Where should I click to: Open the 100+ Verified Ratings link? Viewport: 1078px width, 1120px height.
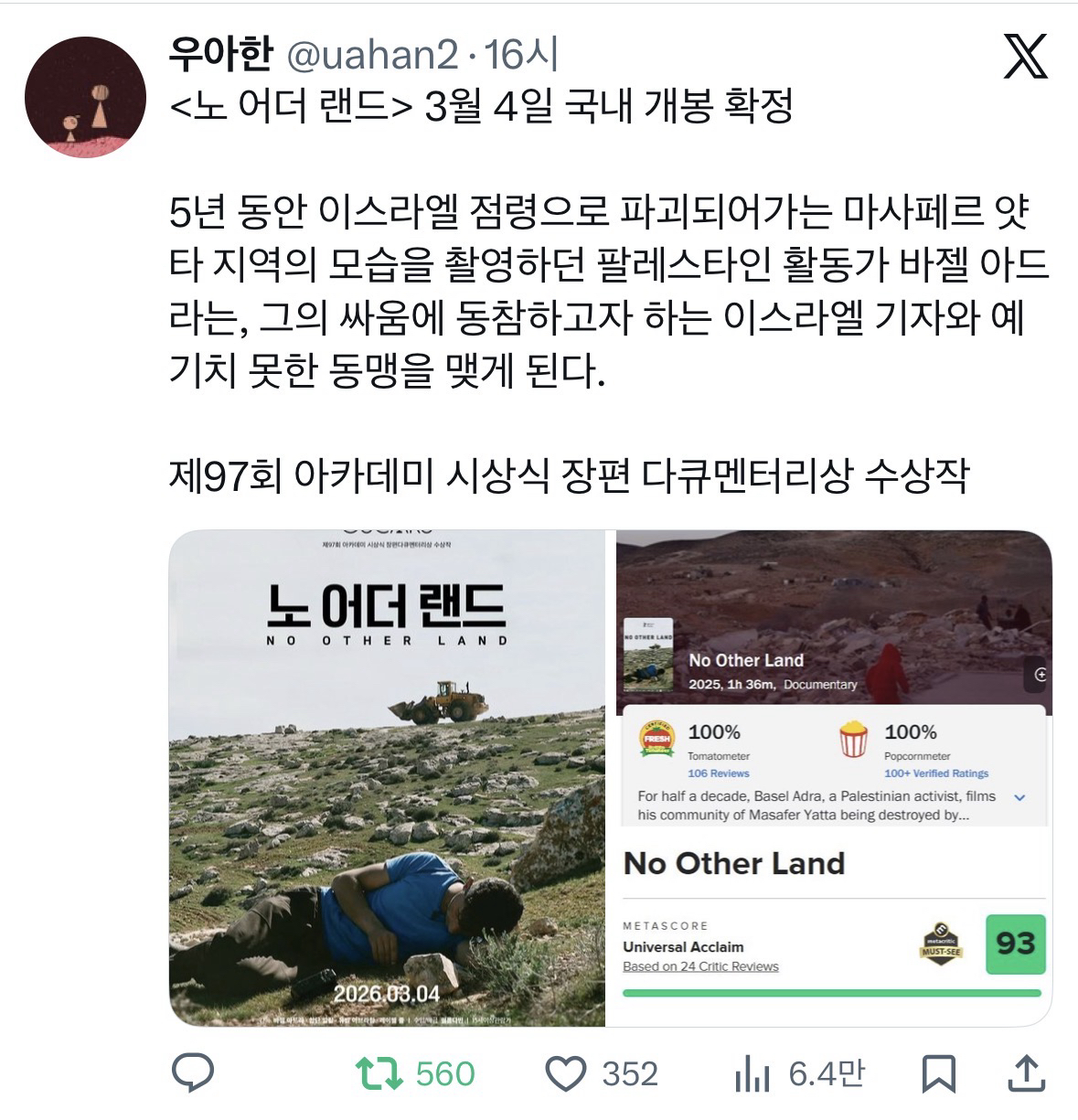[x=936, y=773]
